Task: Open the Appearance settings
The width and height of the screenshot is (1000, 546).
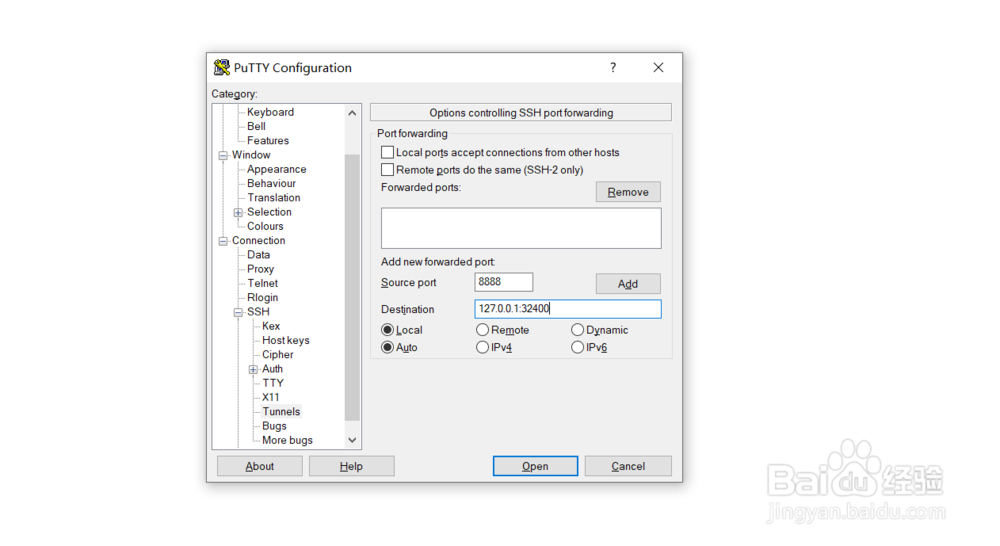Action: click(x=277, y=169)
